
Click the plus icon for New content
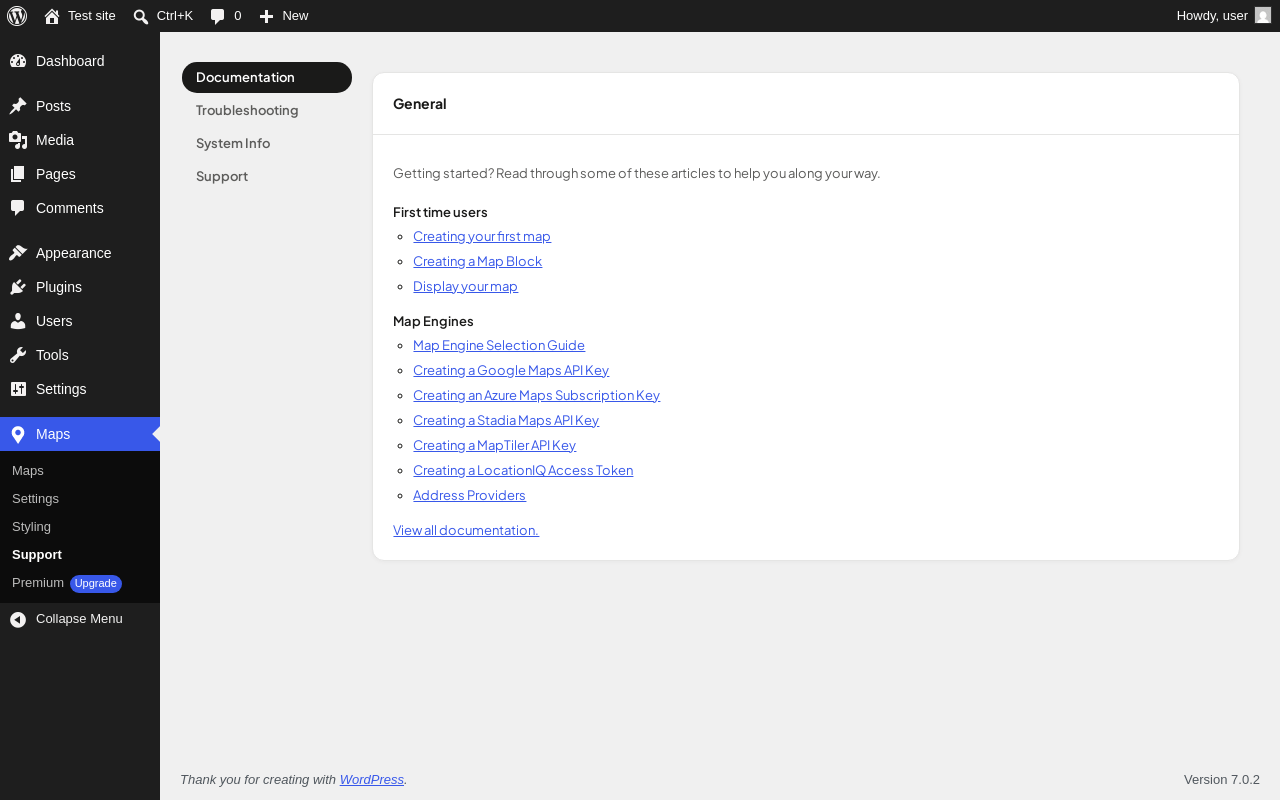click(x=266, y=16)
